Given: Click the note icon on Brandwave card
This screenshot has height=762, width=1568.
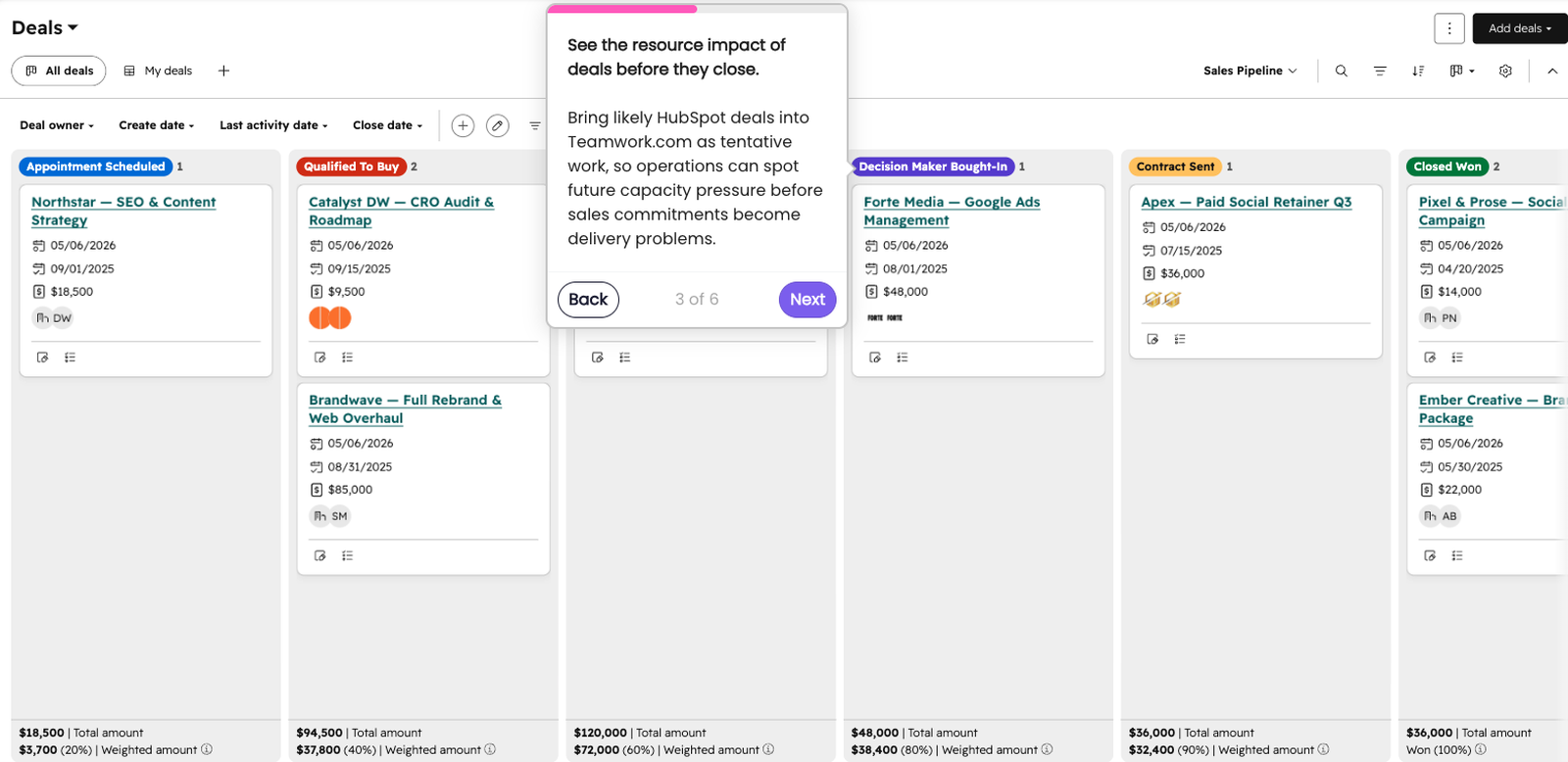Looking at the screenshot, I should tap(319, 555).
